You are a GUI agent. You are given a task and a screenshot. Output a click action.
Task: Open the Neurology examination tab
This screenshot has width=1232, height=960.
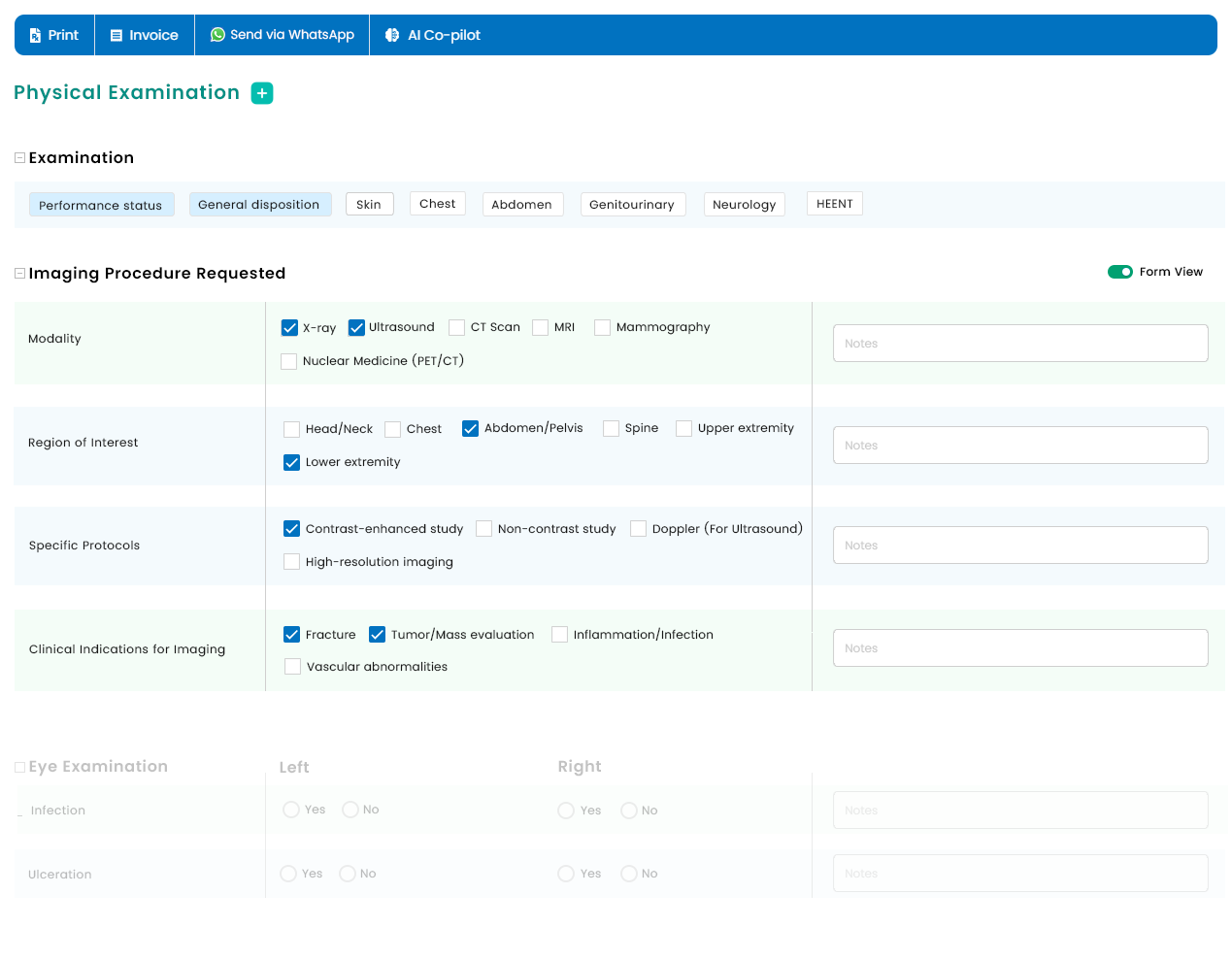745,204
